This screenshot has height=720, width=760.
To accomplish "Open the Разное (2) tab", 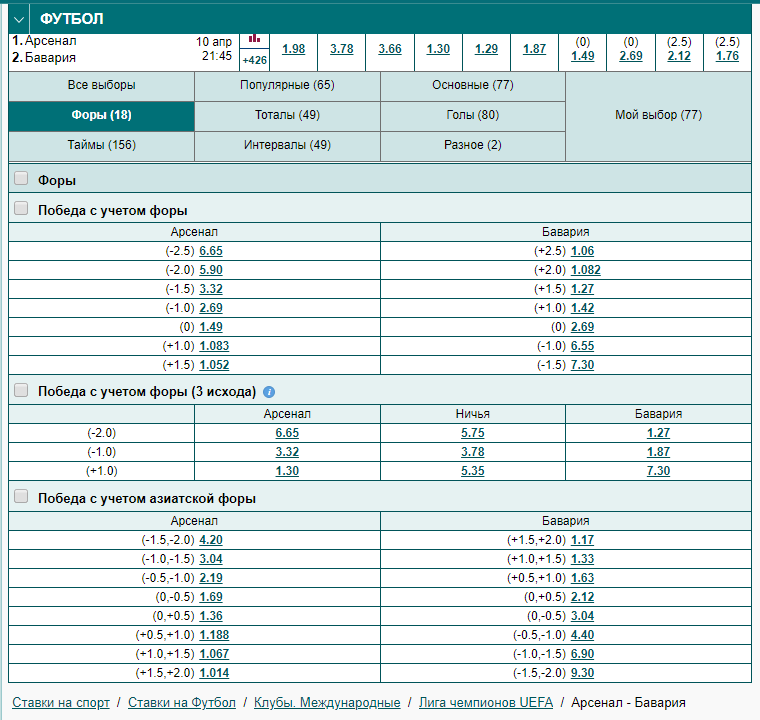I will 473,145.
